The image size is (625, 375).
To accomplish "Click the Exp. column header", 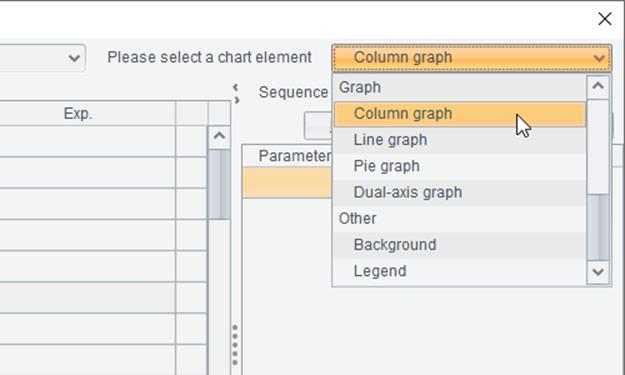I will (x=78, y=114).
